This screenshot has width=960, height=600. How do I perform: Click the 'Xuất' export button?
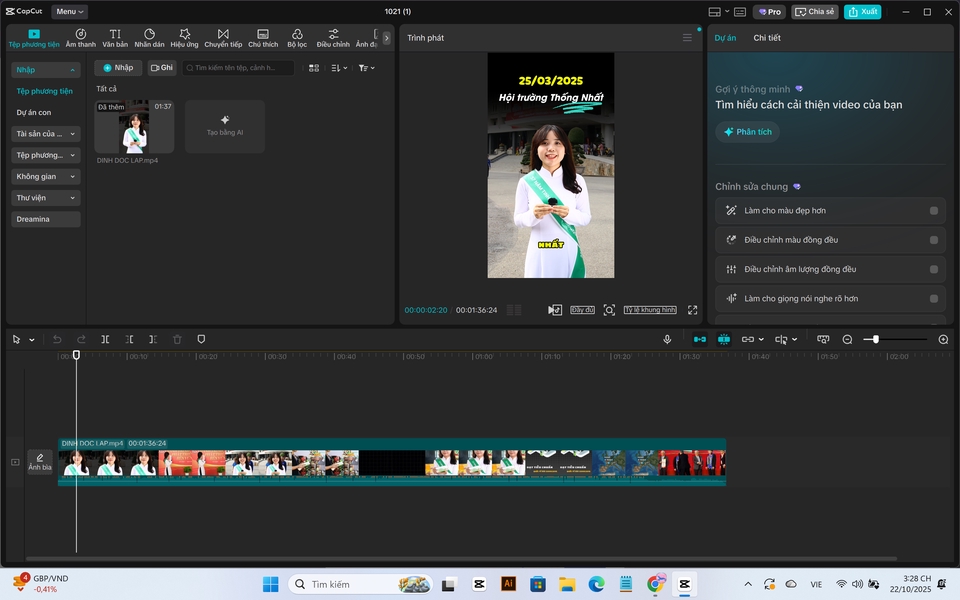(862, 12)
